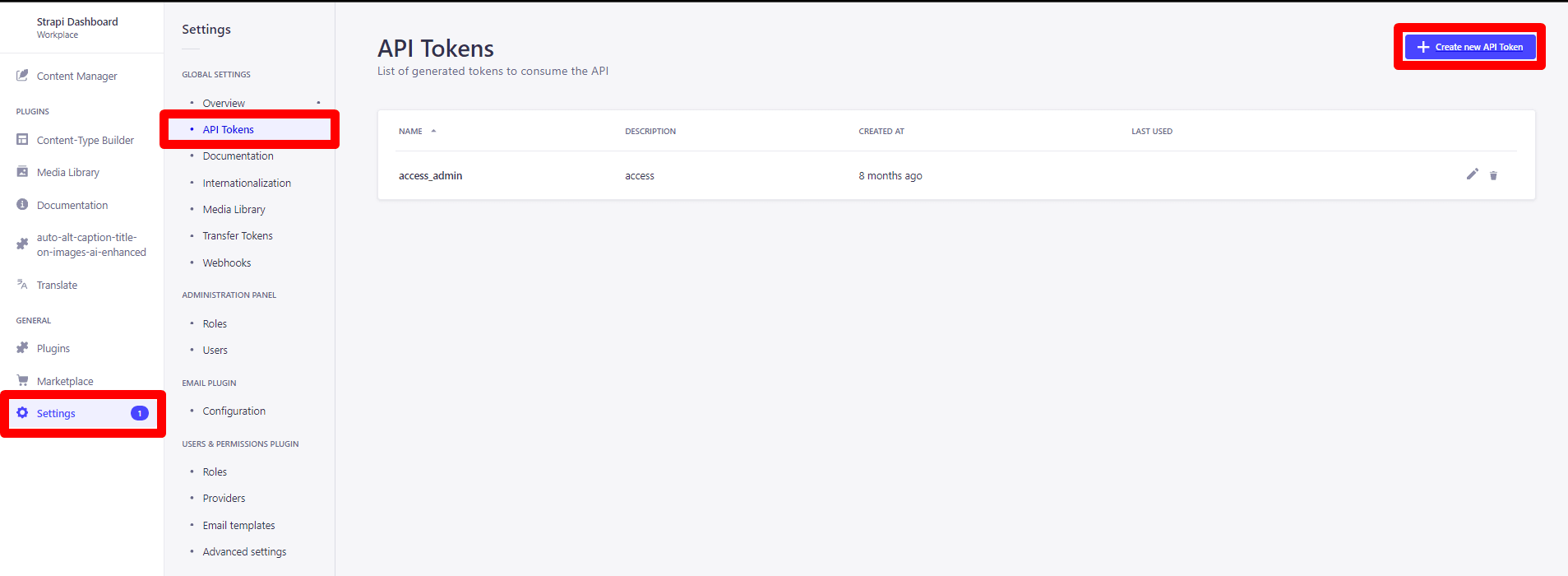1568x576 pixels.
Task: Open Webhooks settings
Action: click(x=227, y=262)
